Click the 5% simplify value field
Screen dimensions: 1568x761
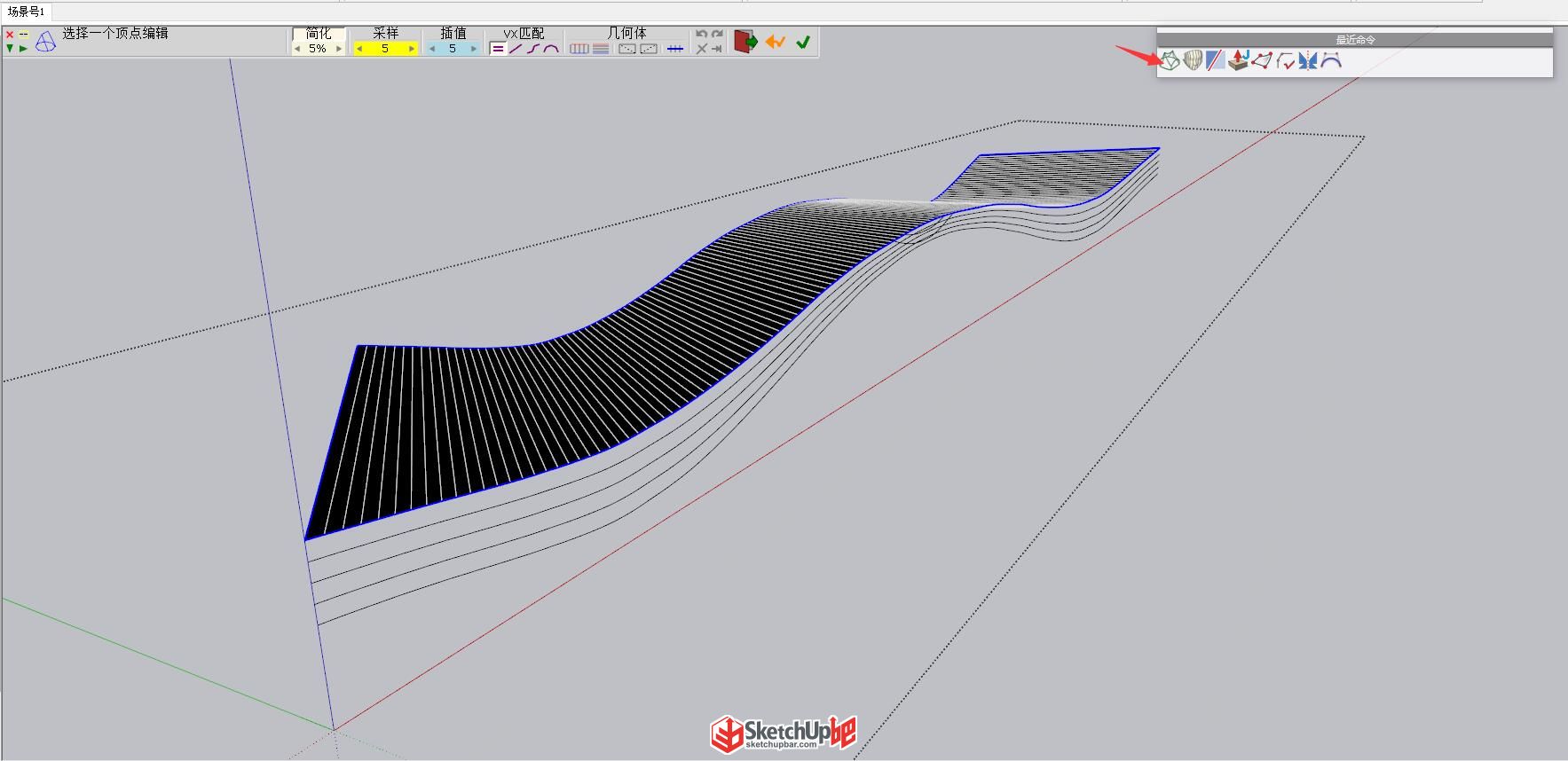pyautogui.click(x=318, y=49)
